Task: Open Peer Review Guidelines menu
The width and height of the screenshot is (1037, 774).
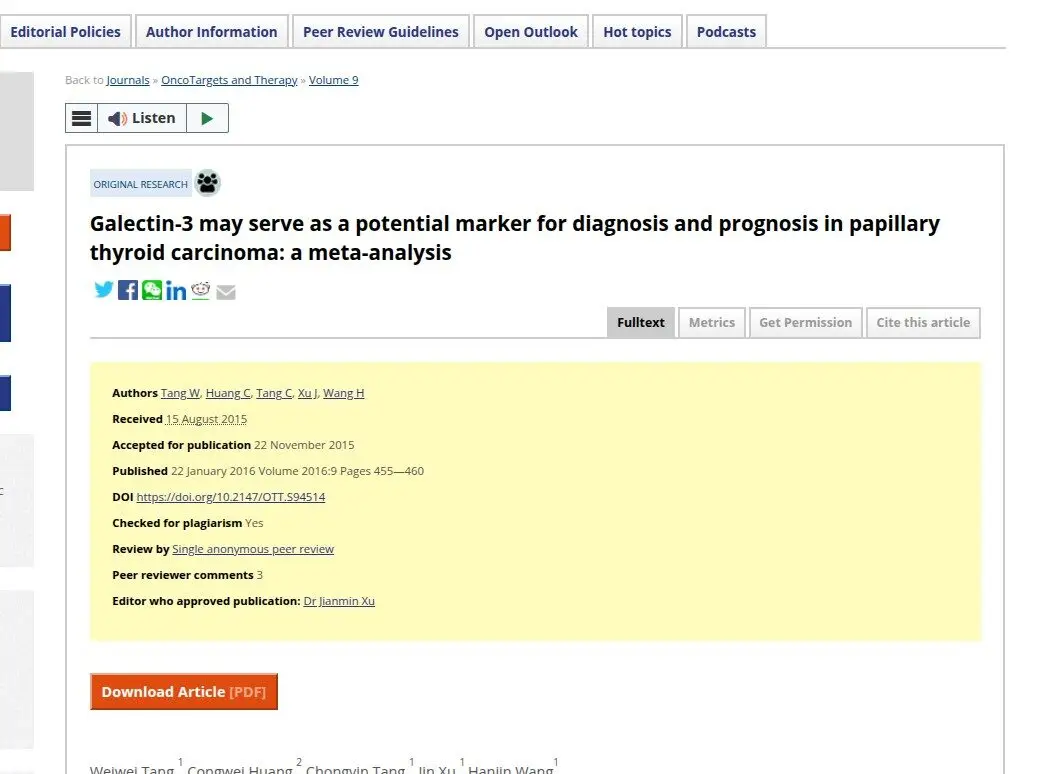Action: [381, 32]
